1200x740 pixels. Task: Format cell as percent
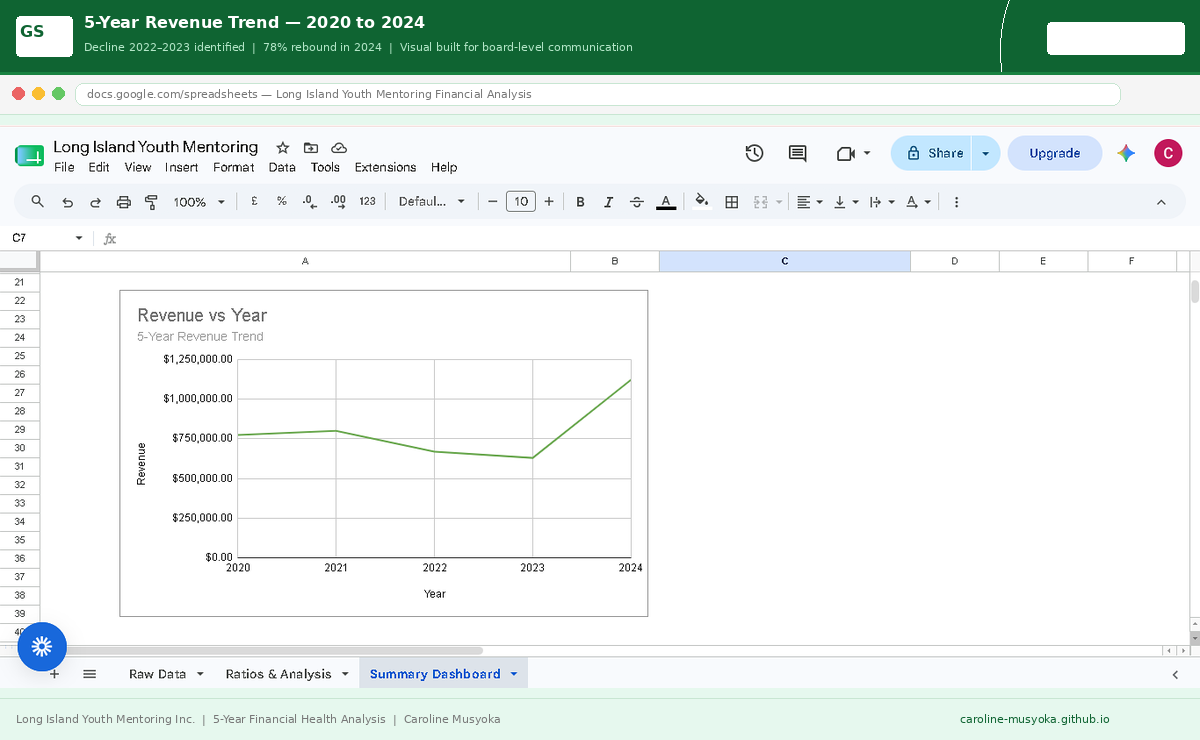pyautogui.click(x=282, y=201)
